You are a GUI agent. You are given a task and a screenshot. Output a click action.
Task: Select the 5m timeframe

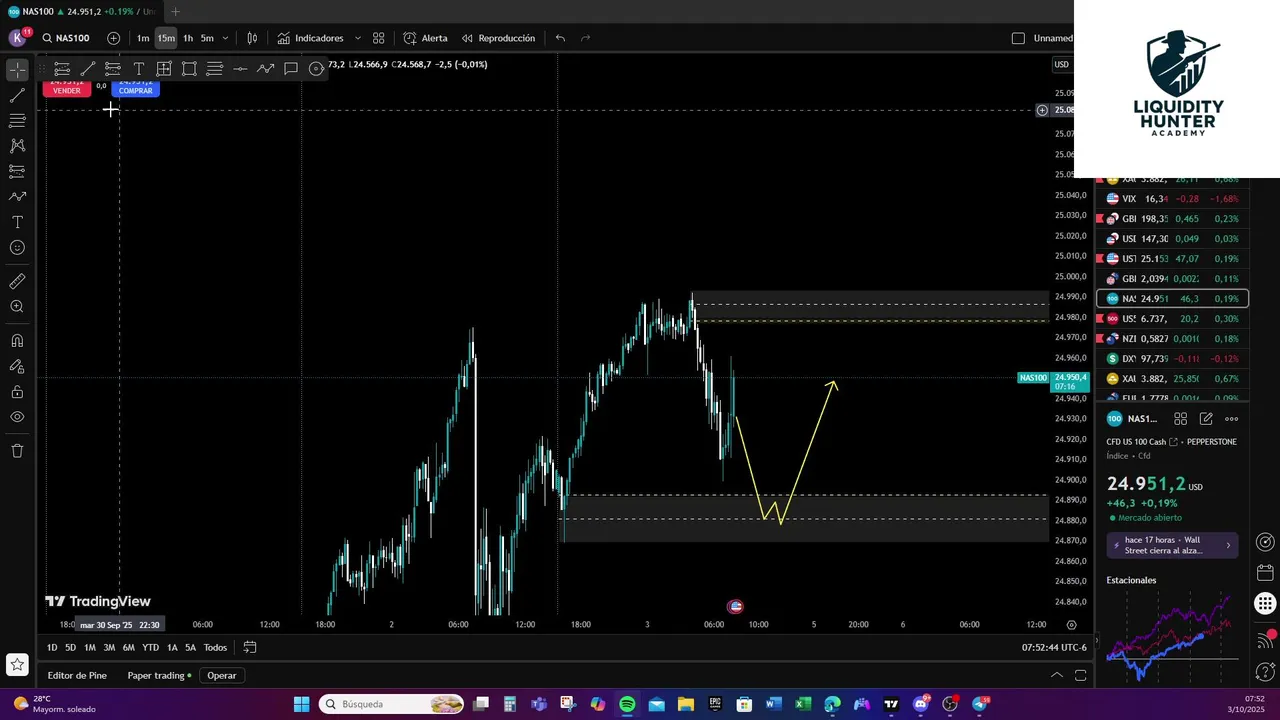pyautogui.click(x=207, y=38)
